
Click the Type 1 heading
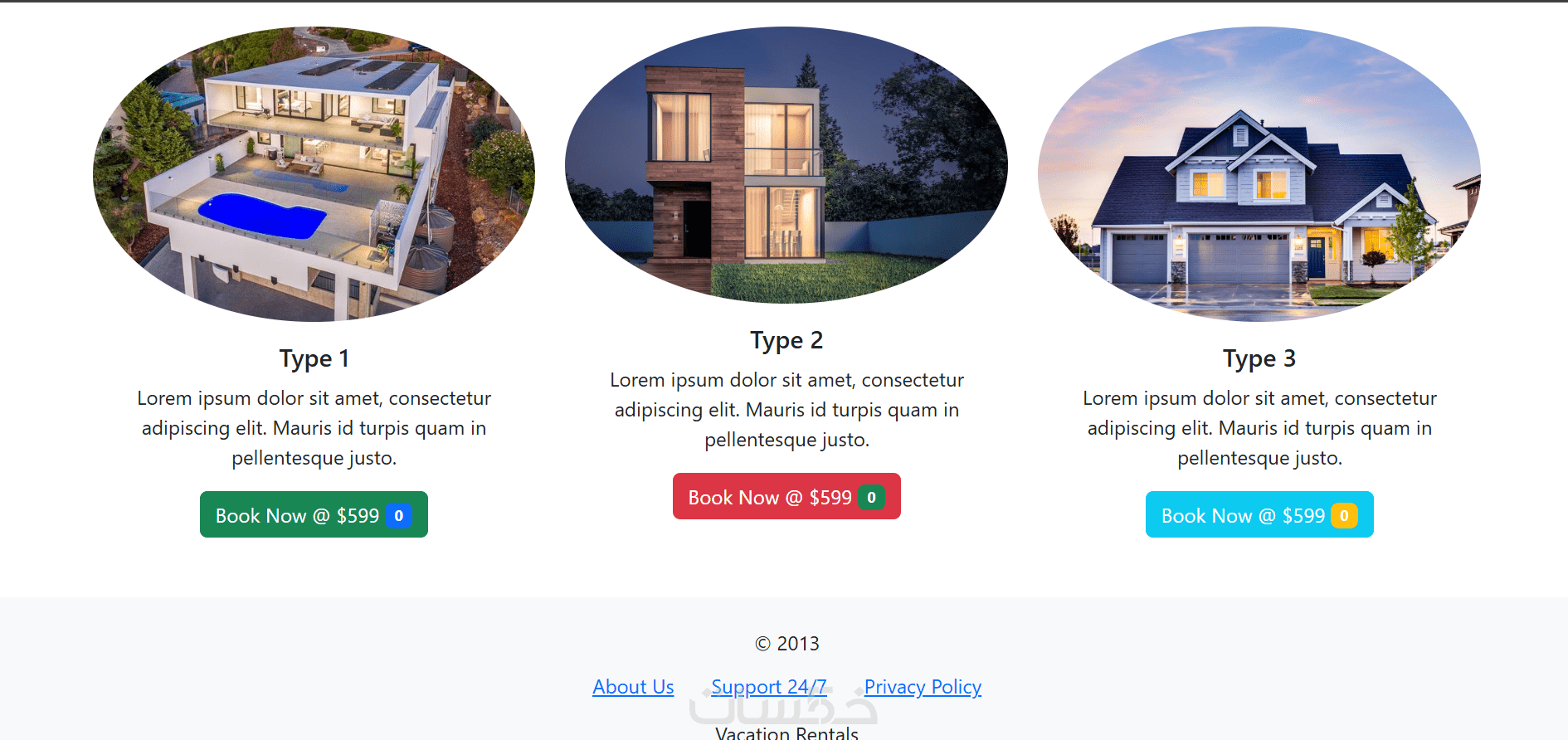314,358
